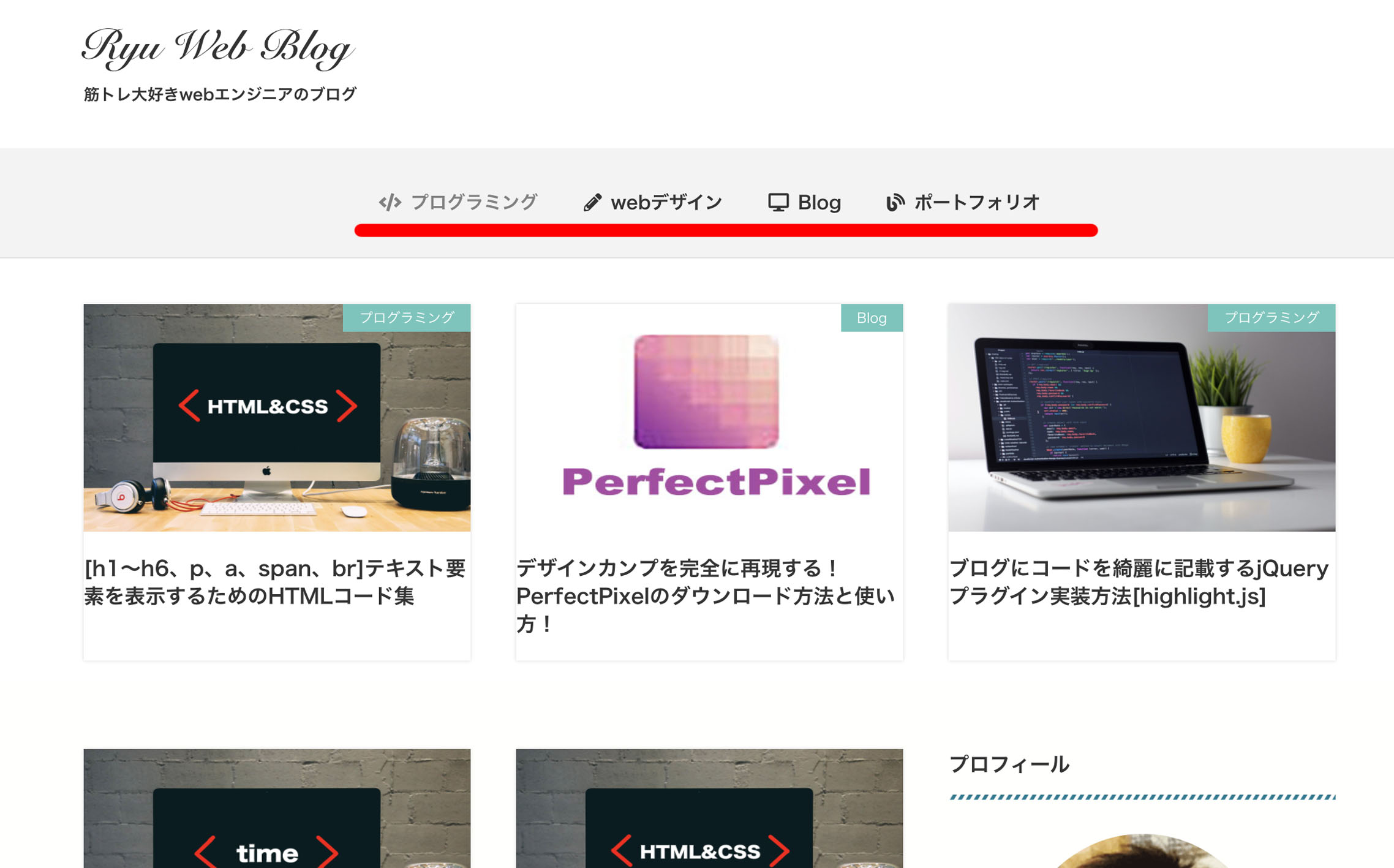Open the webデザイン menu item

652,202
